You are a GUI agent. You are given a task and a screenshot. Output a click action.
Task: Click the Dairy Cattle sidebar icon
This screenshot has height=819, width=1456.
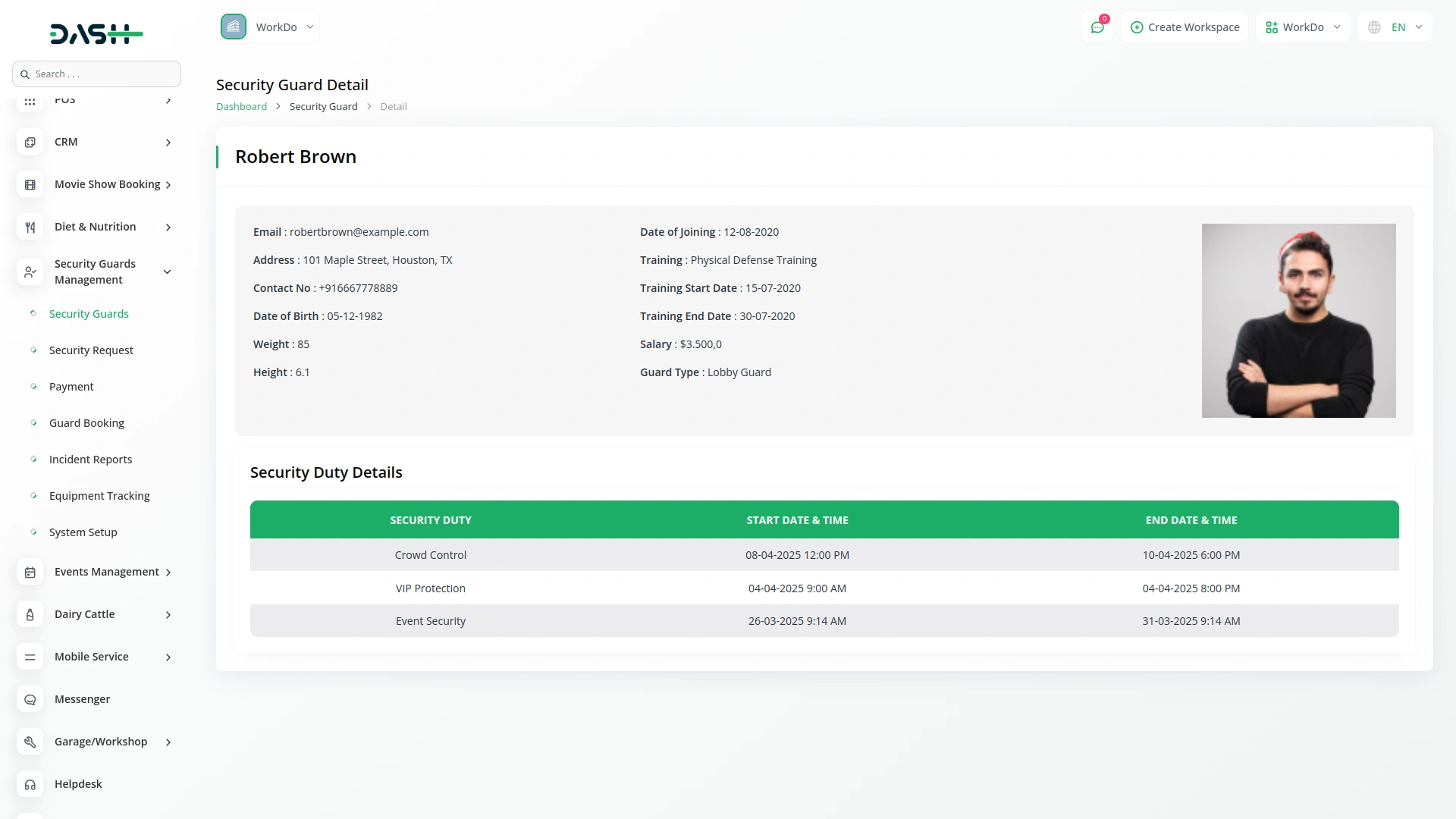[30, 615]
